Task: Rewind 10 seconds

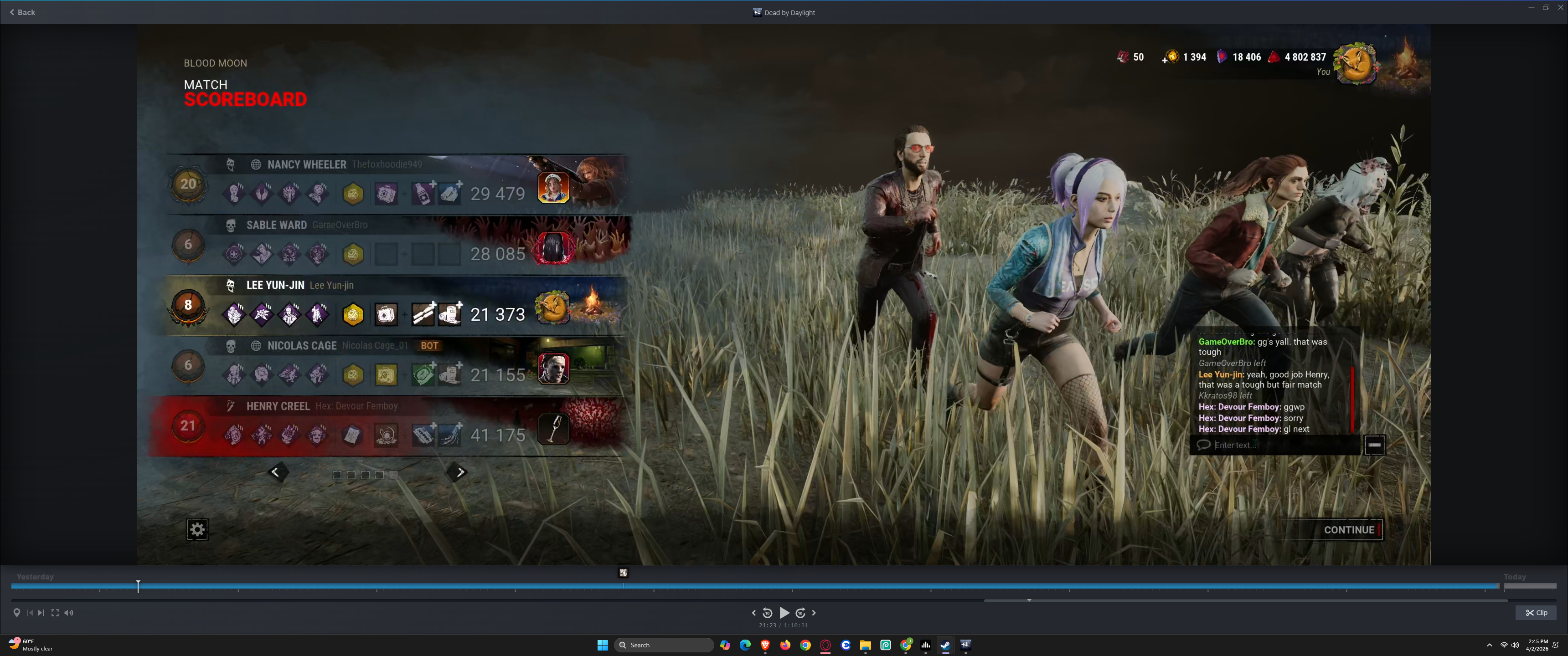Action: [x=768, y=613]
